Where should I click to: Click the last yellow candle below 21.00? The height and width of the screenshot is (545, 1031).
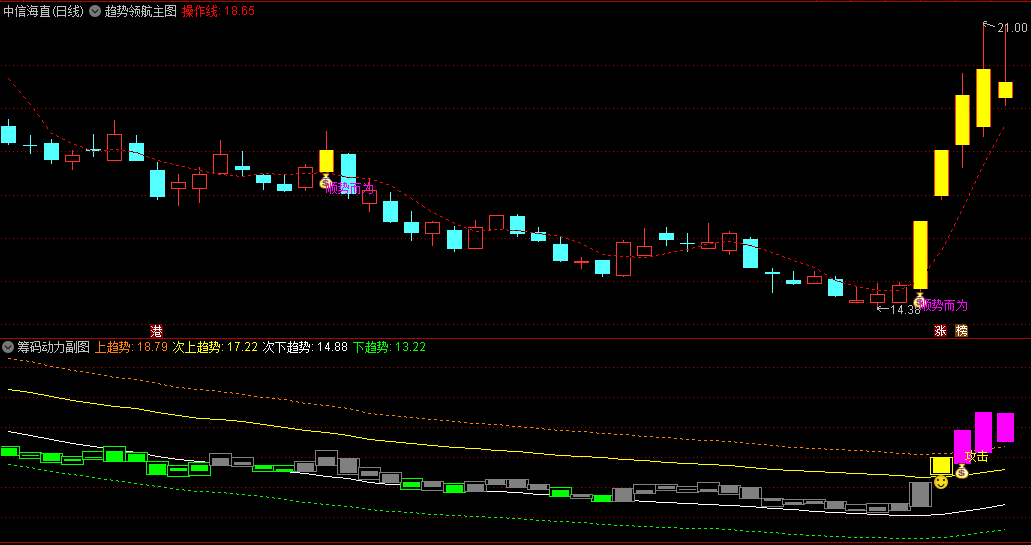pos(1005,90)
